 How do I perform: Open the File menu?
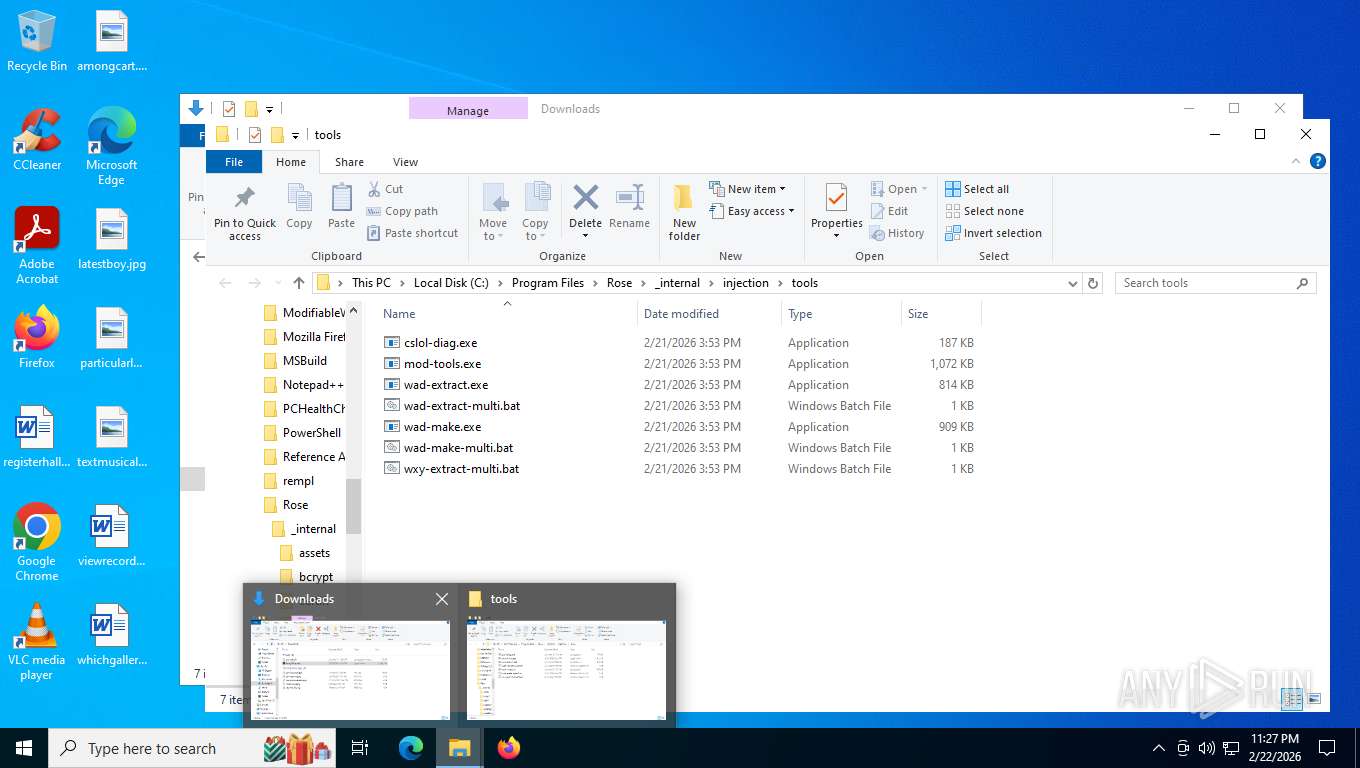[x=234, y=162]
